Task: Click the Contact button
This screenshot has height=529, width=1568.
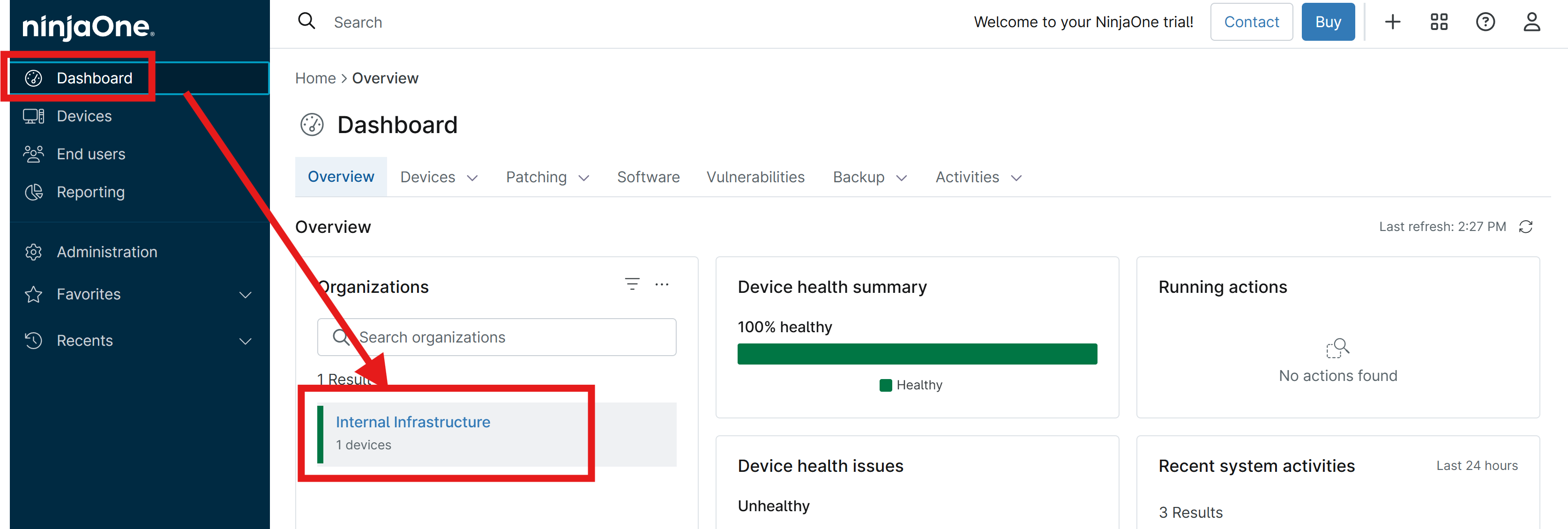Action: pos(1252,22)
